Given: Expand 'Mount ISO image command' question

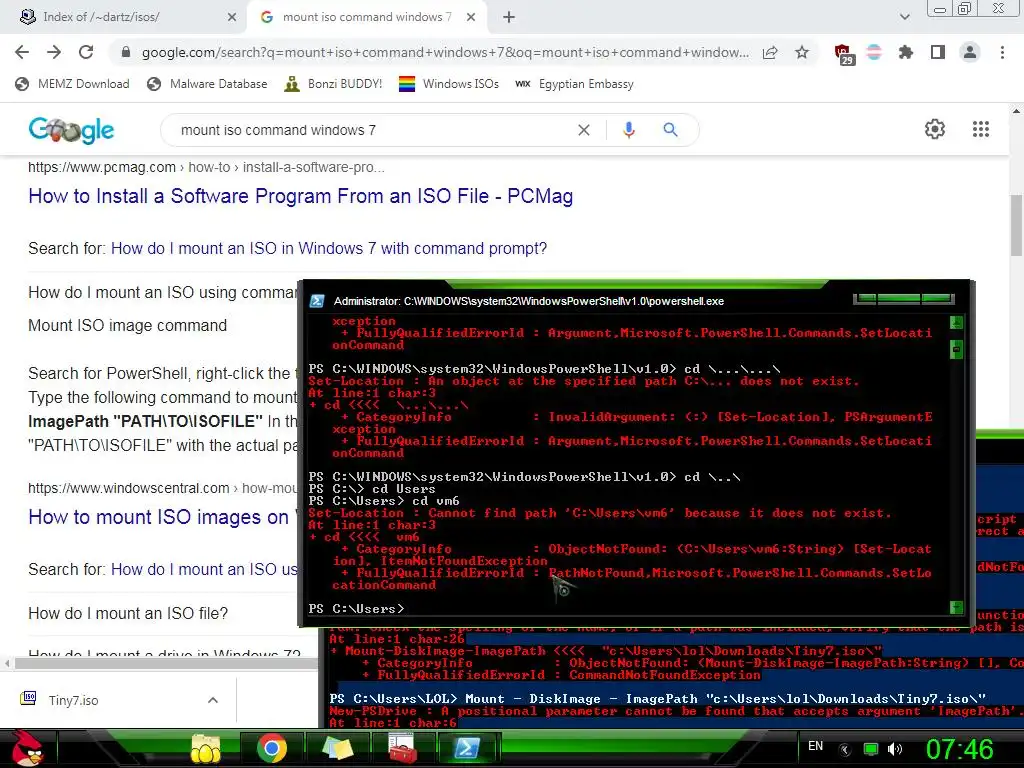Looking at the screenshot, I should coord(127,325).
